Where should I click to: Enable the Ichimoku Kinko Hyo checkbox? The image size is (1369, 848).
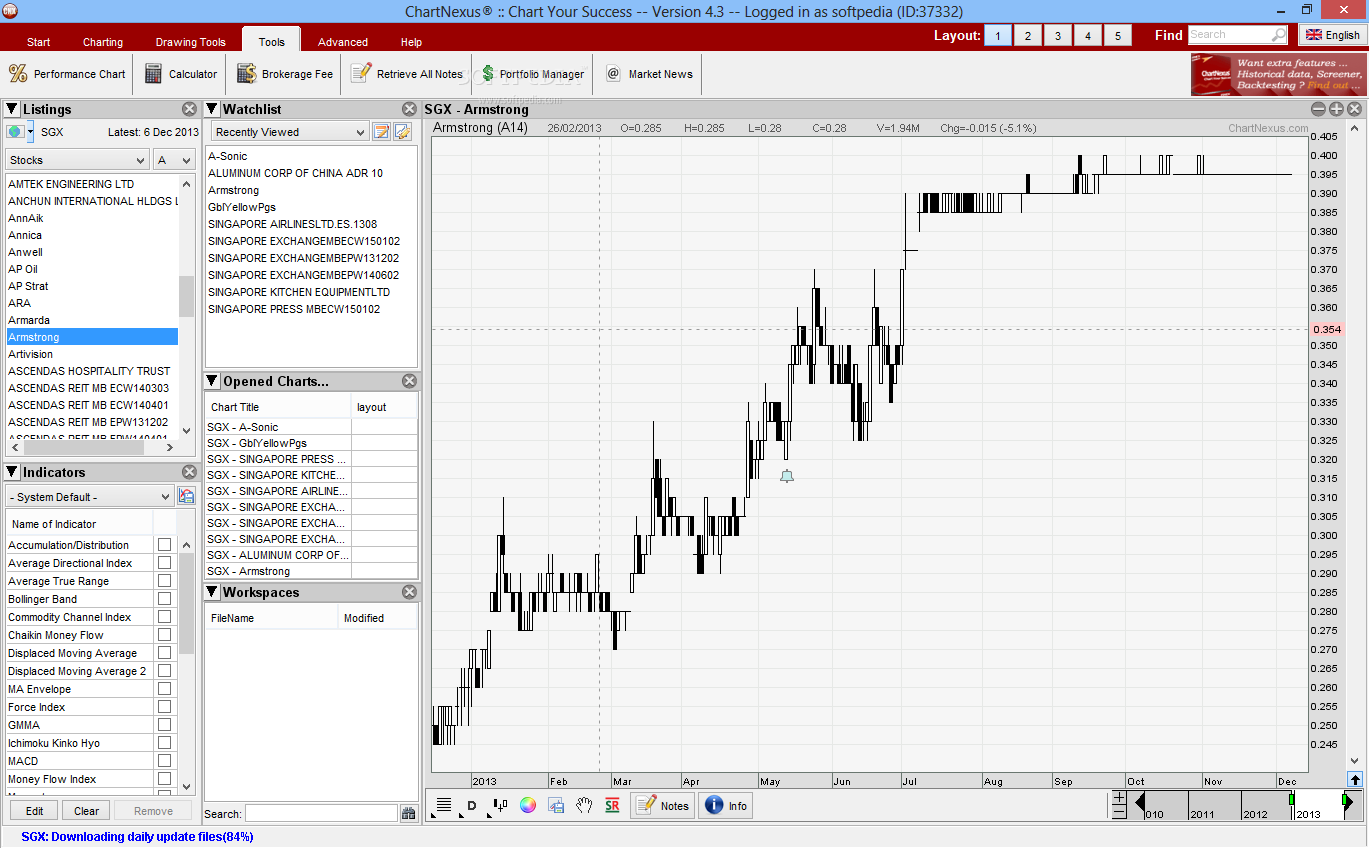164,743
